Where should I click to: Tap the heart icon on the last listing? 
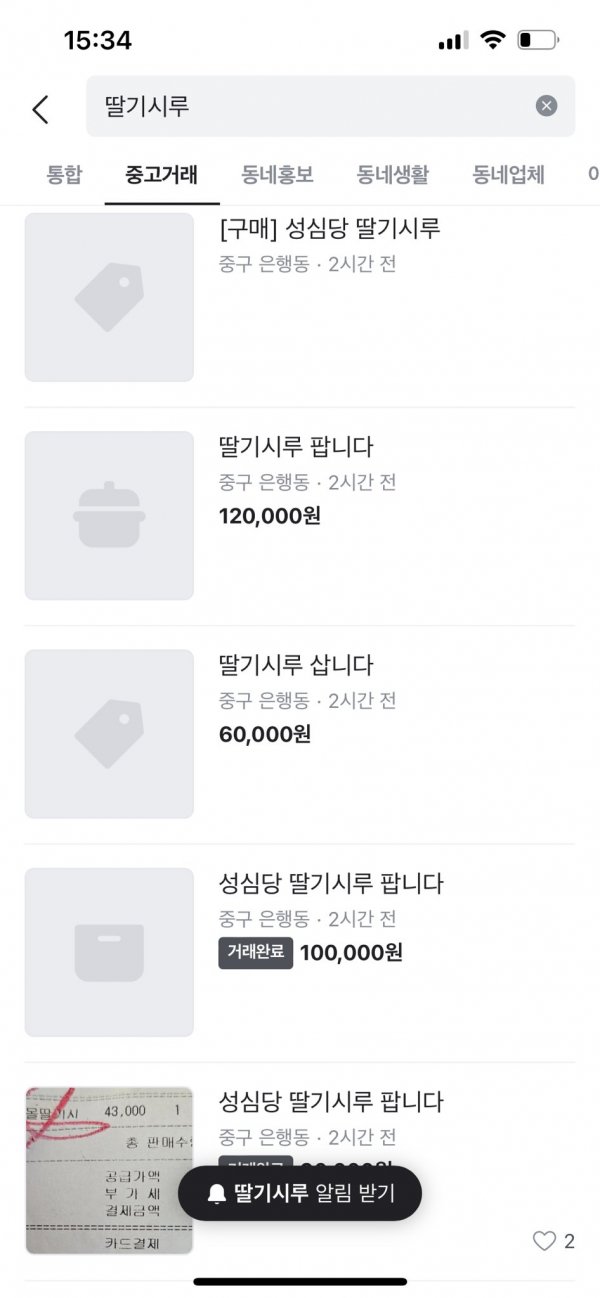coord(544,1241)
